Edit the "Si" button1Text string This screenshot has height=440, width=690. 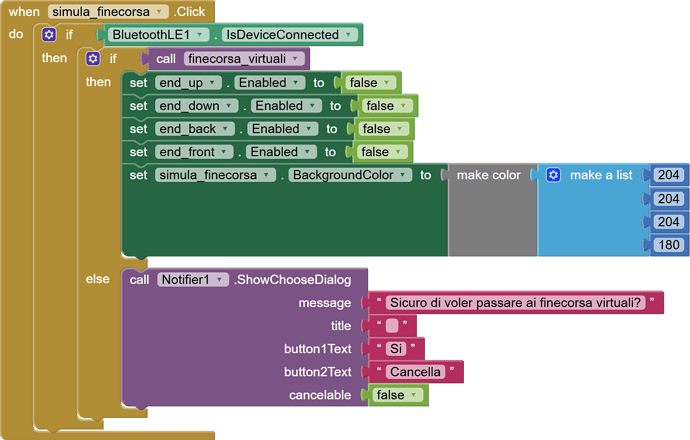[397, 349]
